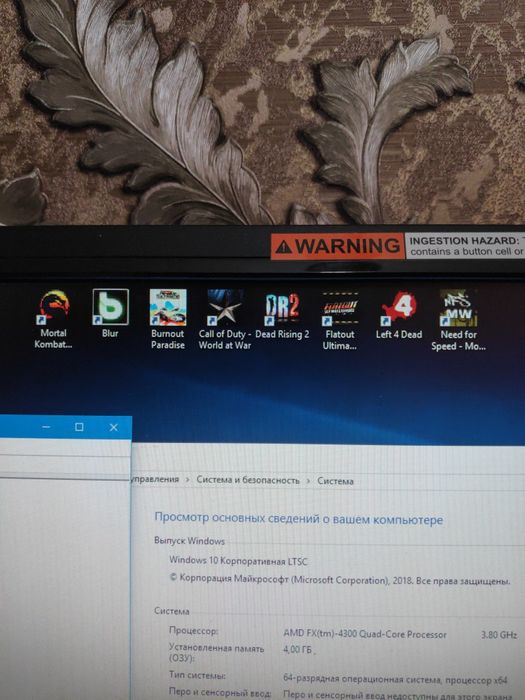Expand arrow before Система и безопасность
525x700 pixels.
188,480
